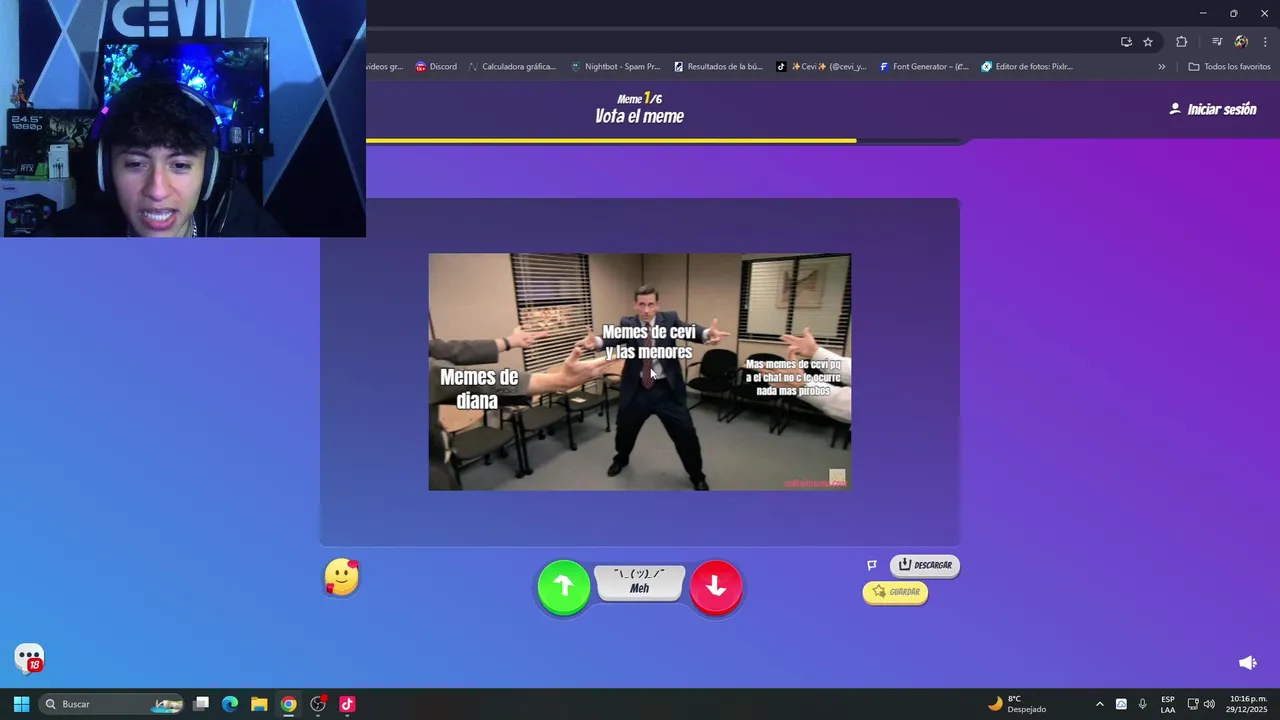The image size is (1280, 720).
Task: Open Font Generator bookmark
Action: pyautogui.click(x=924, y=67)
